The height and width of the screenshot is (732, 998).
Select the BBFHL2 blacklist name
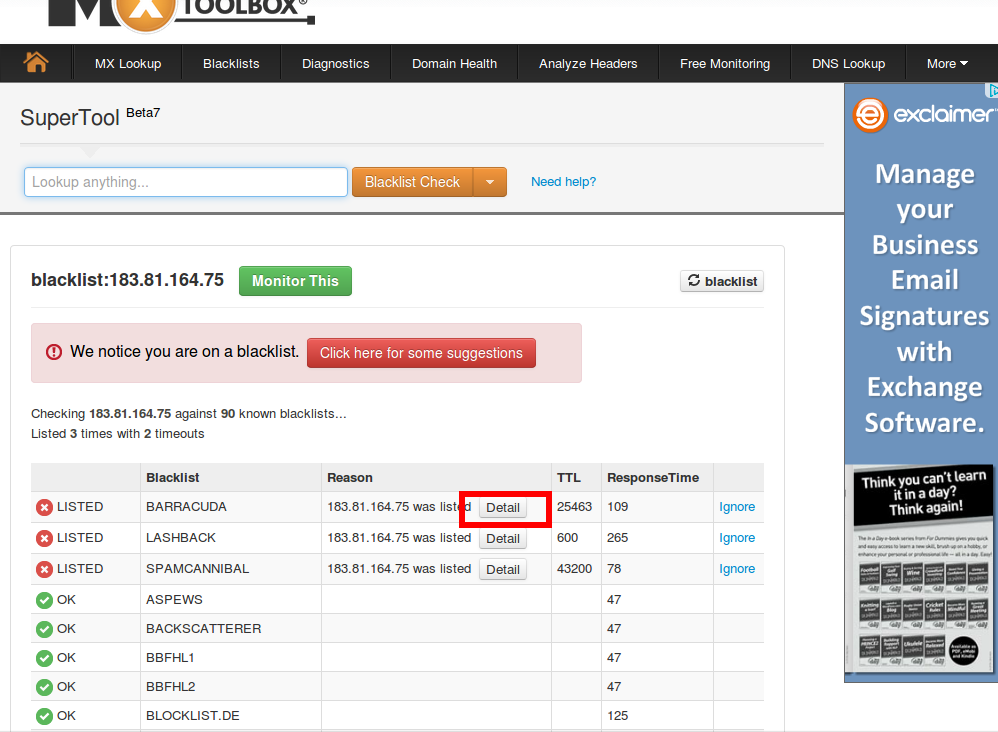[171, 687]
